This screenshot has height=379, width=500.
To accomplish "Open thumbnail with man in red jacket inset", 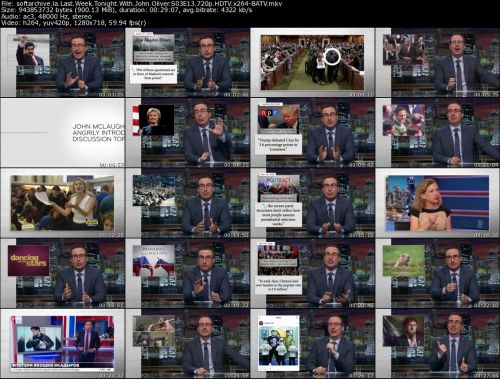I will point(62,62).
